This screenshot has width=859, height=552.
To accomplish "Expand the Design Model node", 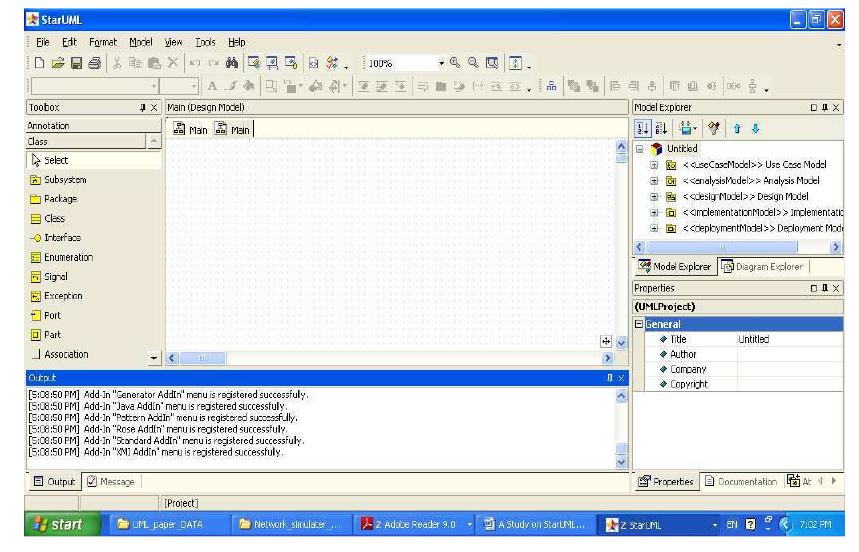I will pos(654,197).
